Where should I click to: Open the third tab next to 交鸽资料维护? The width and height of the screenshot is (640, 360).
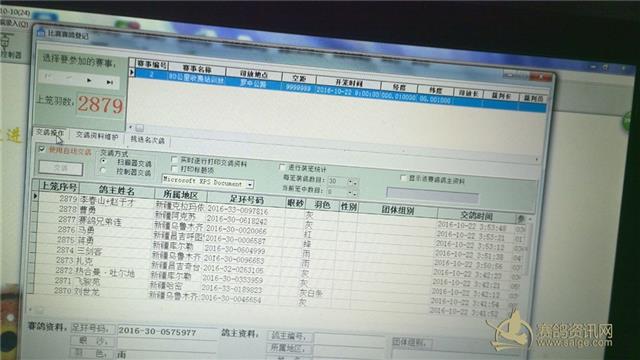coord(147,140)
